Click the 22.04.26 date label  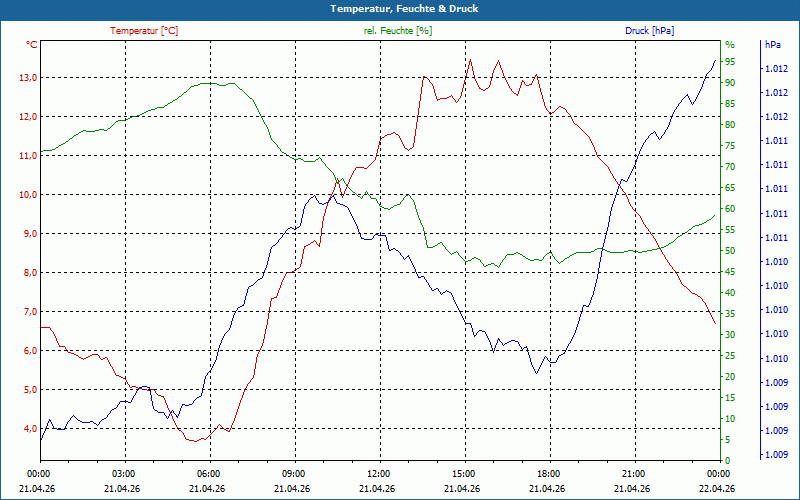(717, 488)
